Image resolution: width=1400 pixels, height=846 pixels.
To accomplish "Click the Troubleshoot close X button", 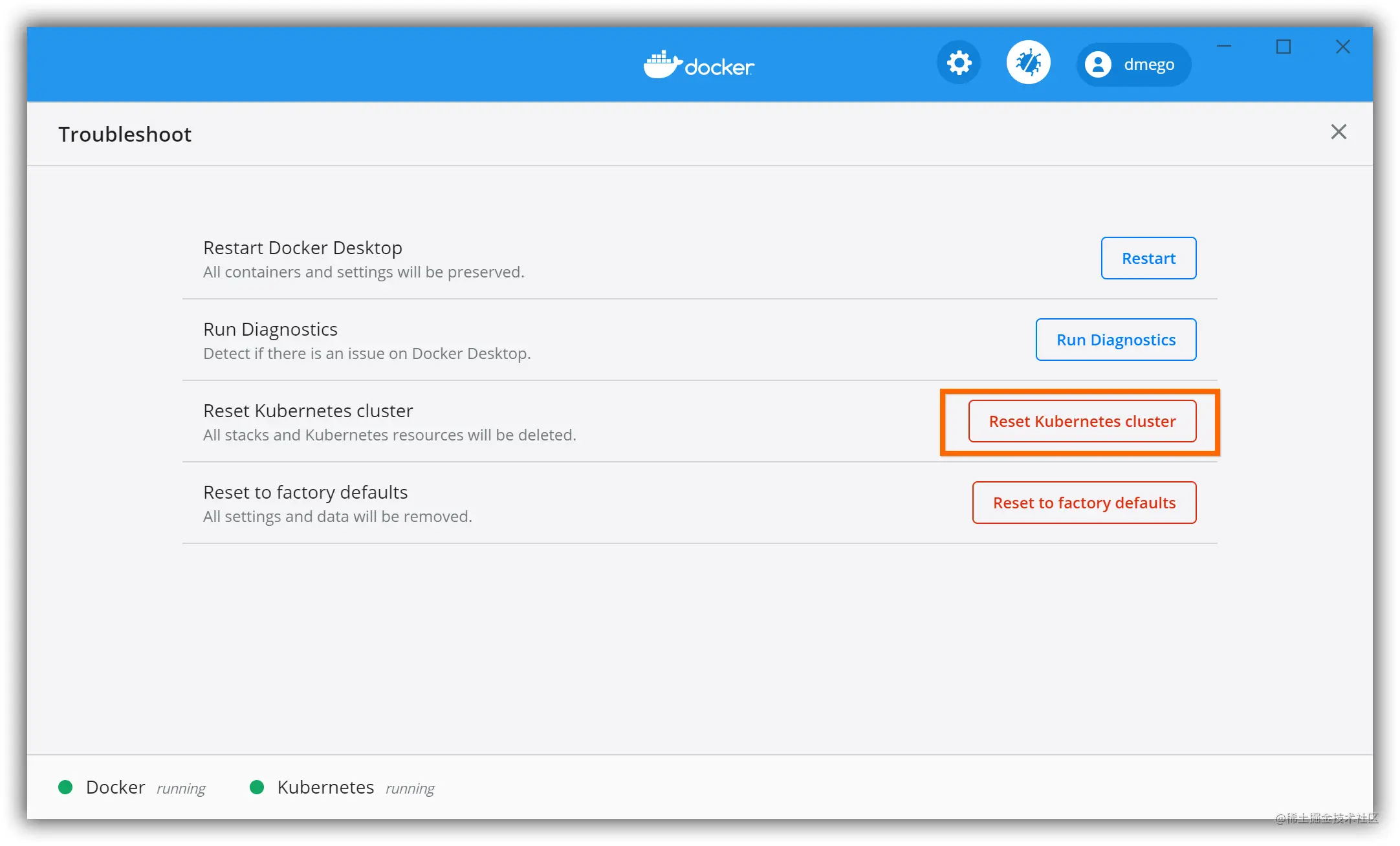I will pyautogui.click(x=1339, y=131).
